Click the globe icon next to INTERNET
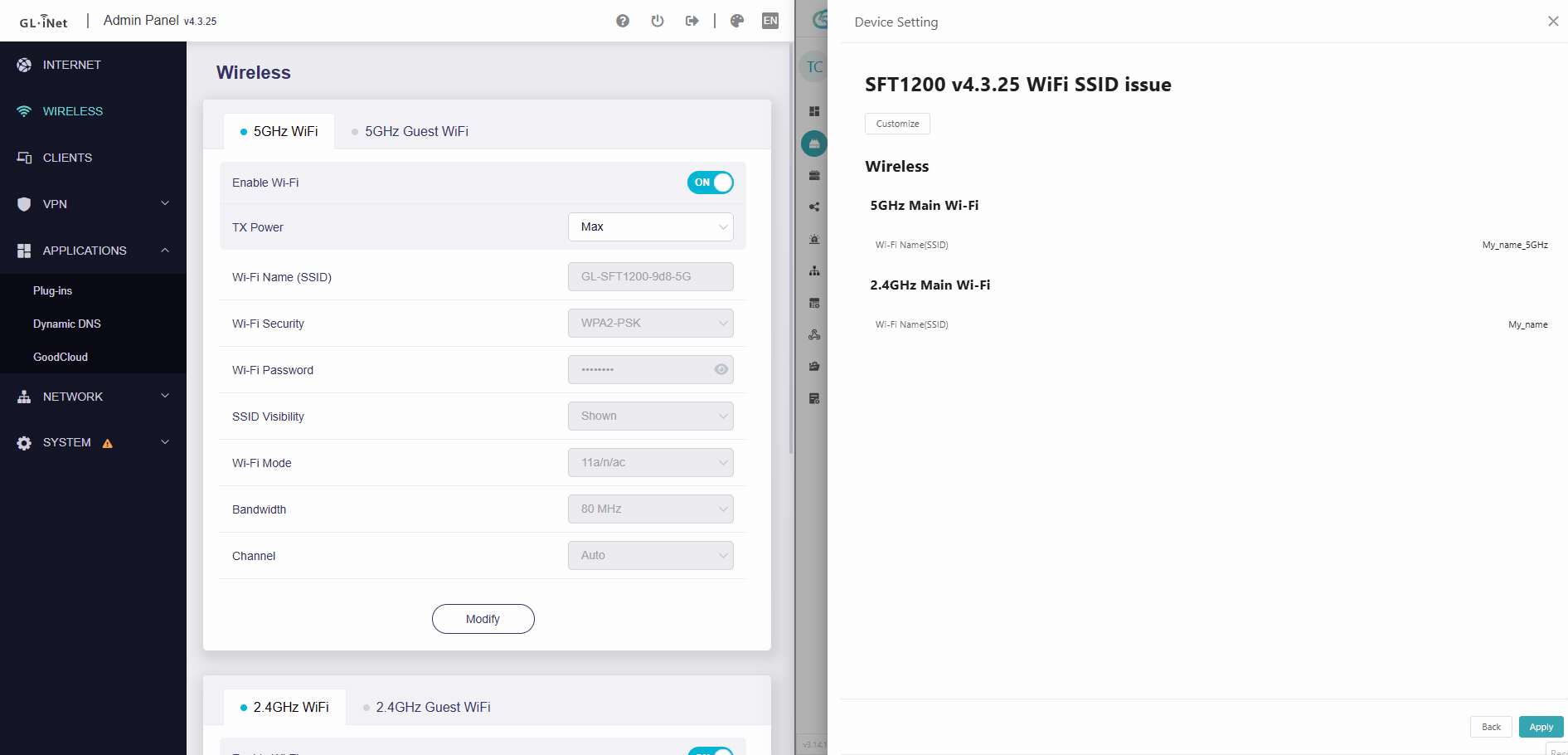 tap(24, 64)
